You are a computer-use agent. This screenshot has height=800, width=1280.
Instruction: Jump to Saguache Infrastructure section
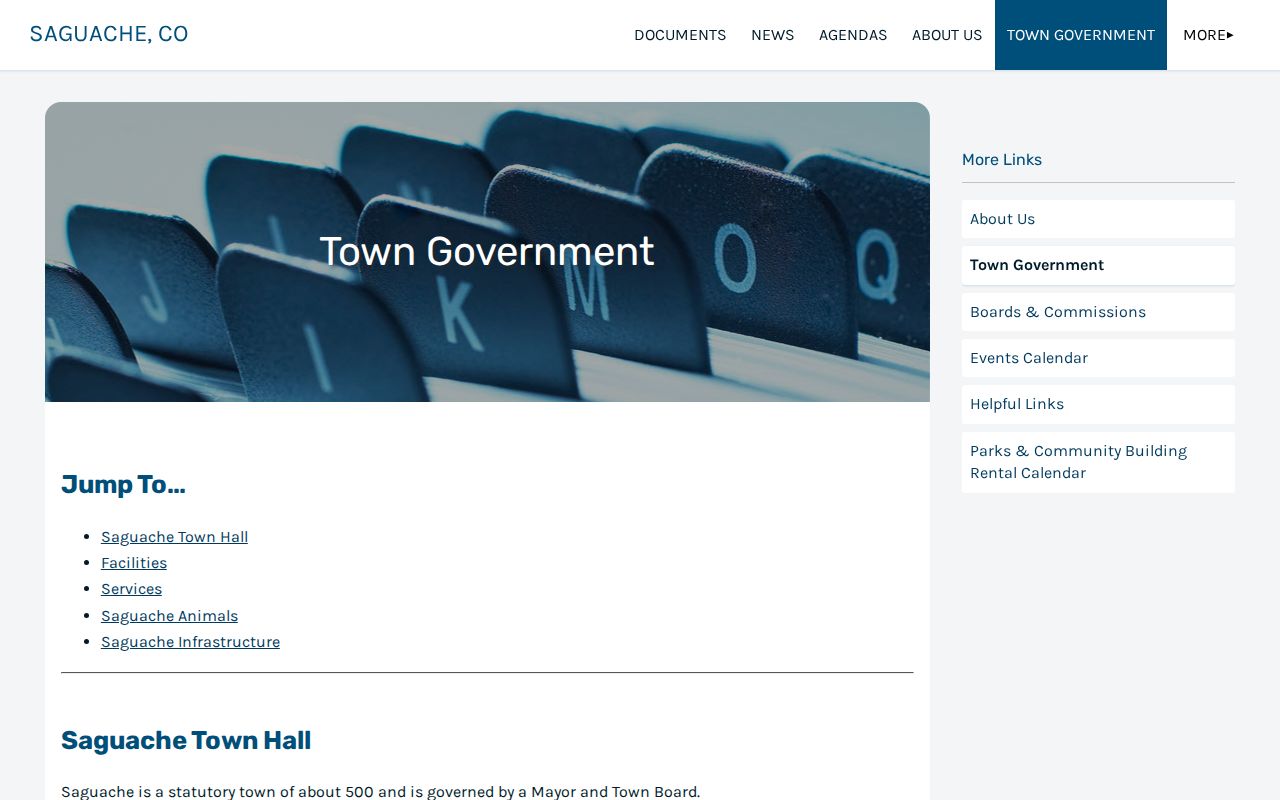point(190,642)
